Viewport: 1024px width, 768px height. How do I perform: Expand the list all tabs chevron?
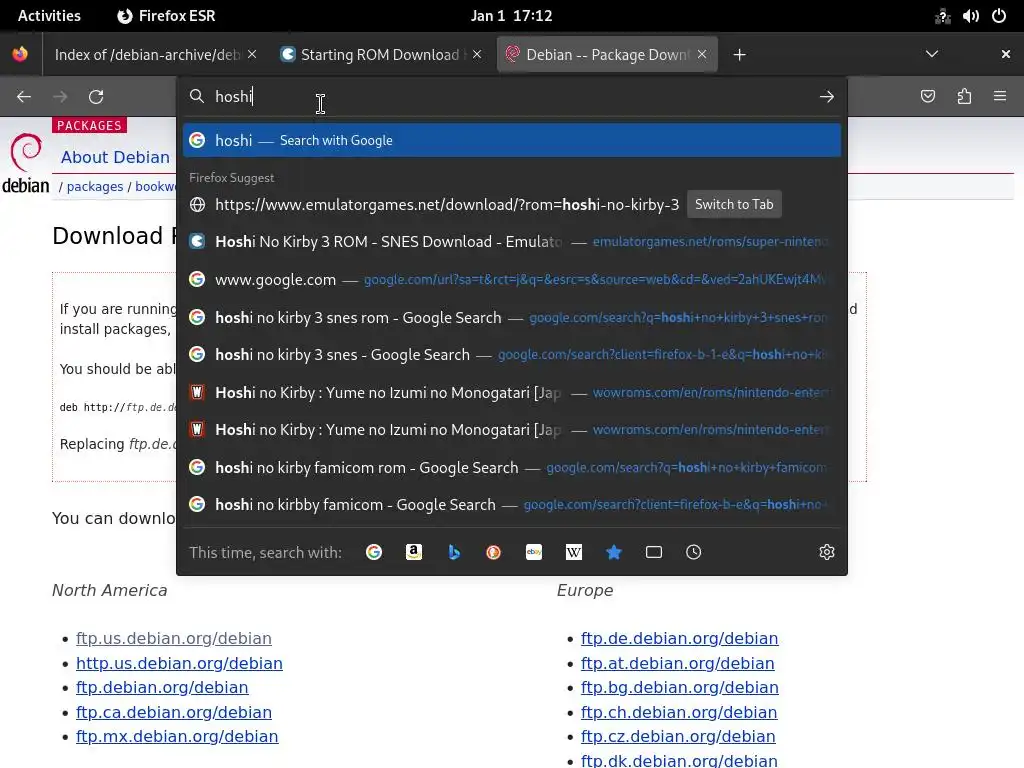[932, 54]
